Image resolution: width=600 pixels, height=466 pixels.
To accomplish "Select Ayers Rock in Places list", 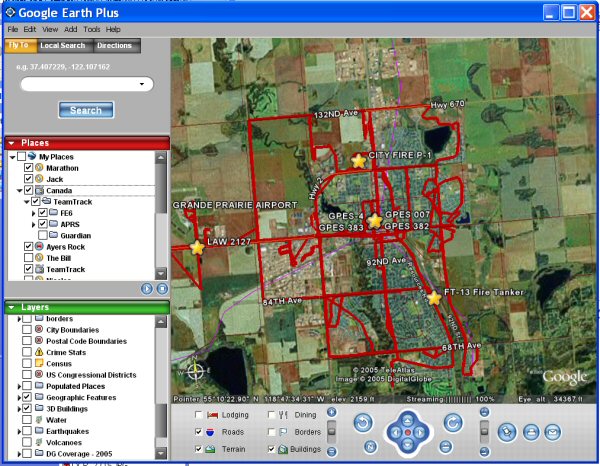I will [65, 247].
